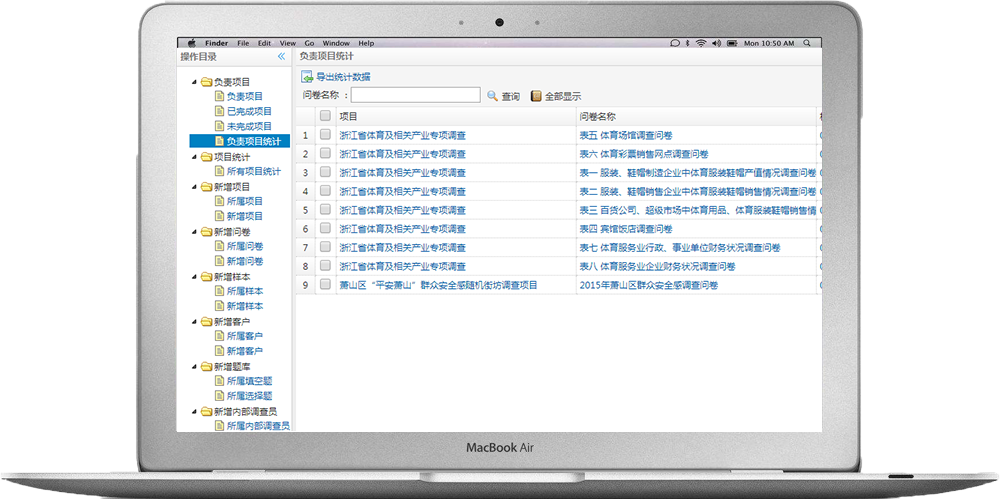Select the checkbox on row 9
This screenshot has height=500, width=1000.
(325, 285)
